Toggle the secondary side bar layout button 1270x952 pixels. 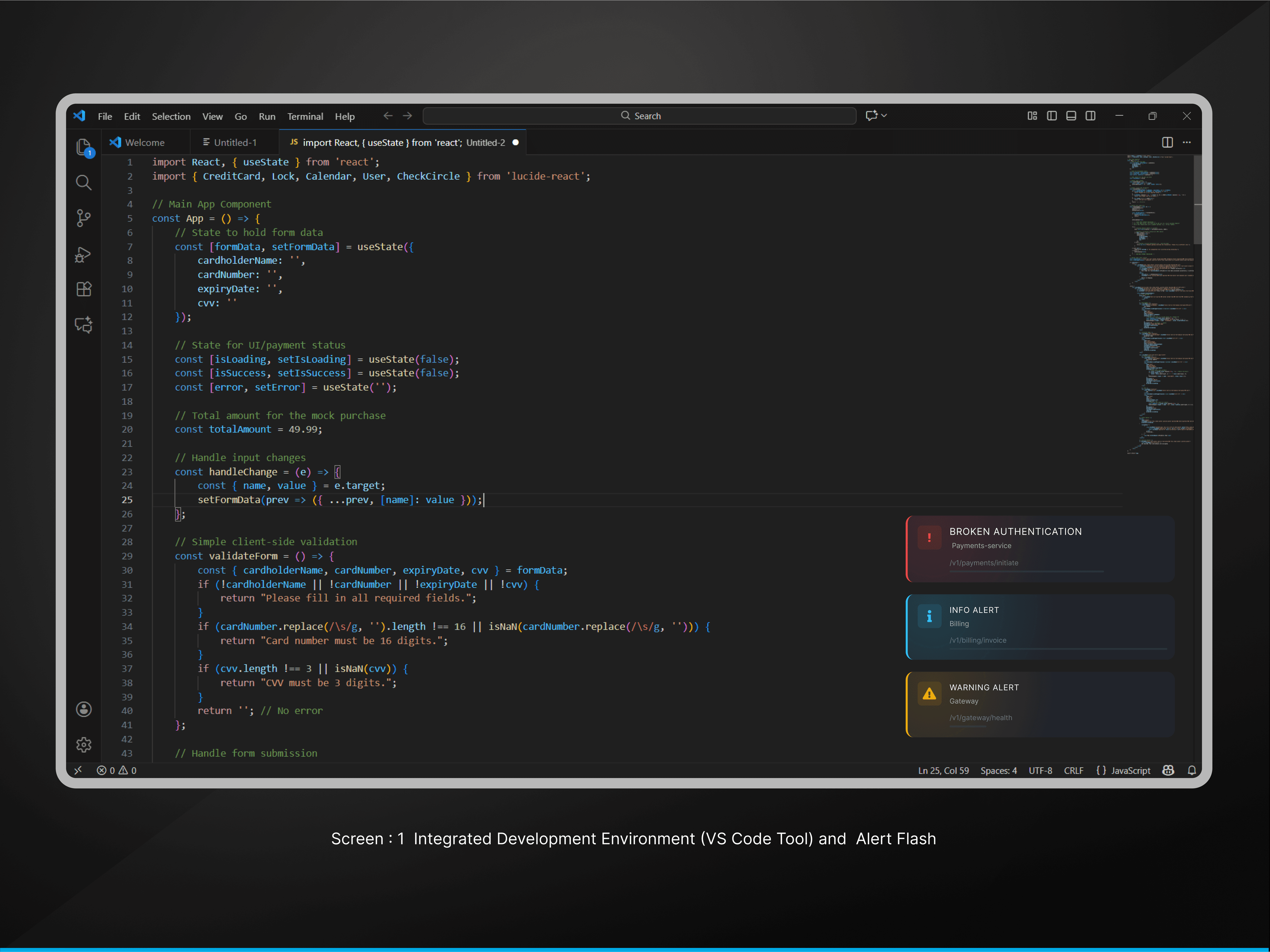[x=1090, y=116]
